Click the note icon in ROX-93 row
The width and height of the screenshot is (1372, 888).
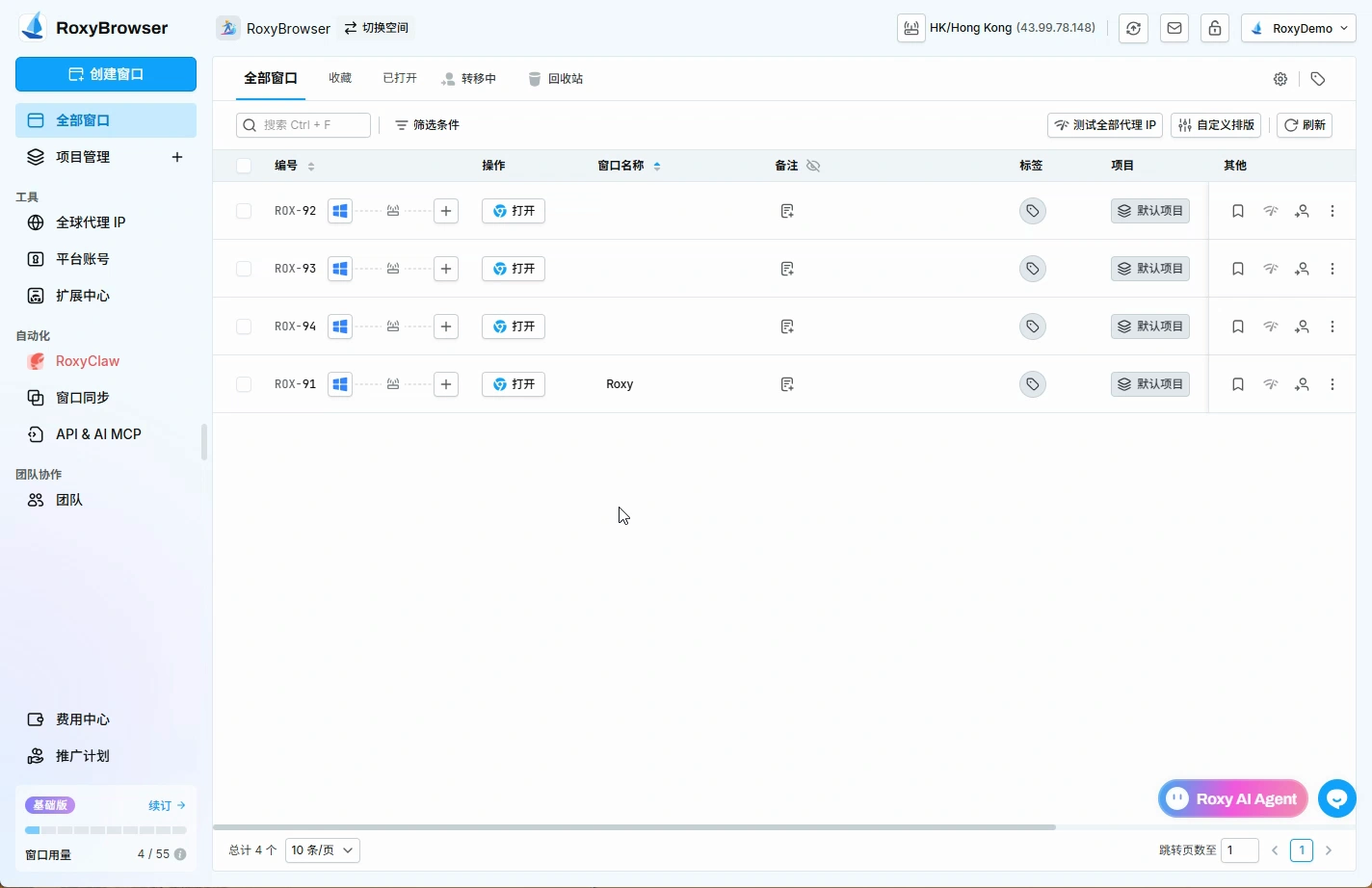coord(787,269)
